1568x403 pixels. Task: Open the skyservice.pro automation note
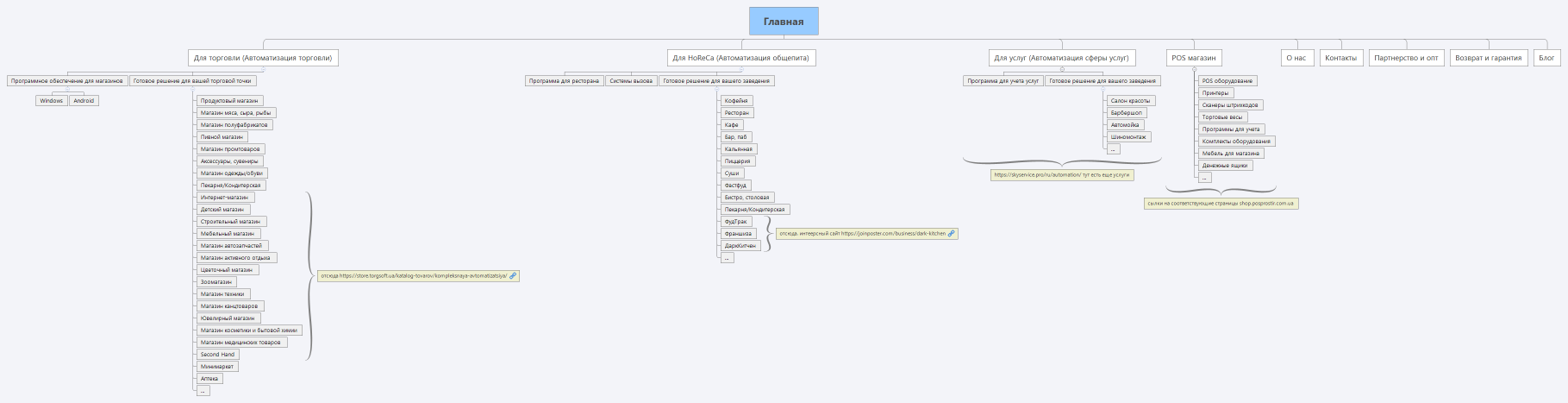1061,174
